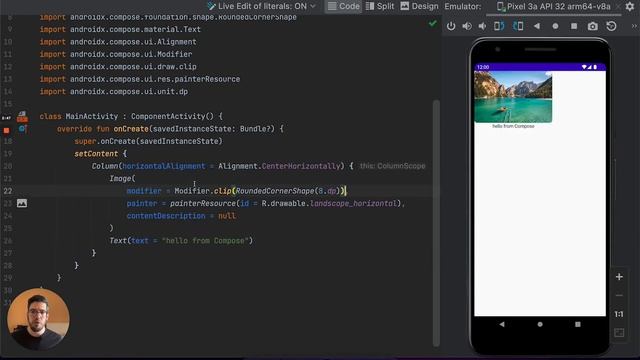640x360 pixels.
Task: Open emulator settings gear
Action: tap(630, 6)
